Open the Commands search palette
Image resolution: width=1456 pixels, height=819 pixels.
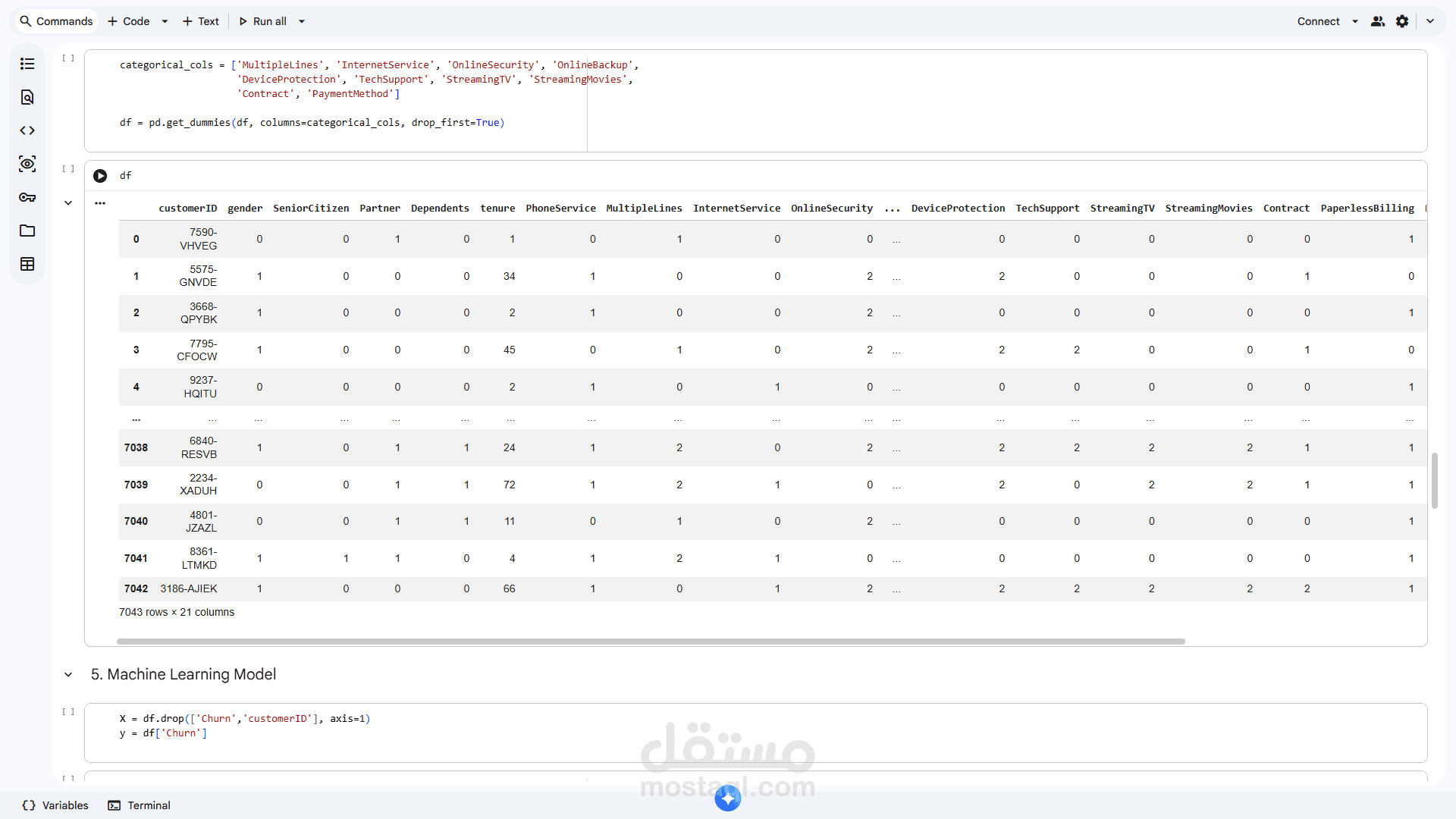[x=56, y=21]
